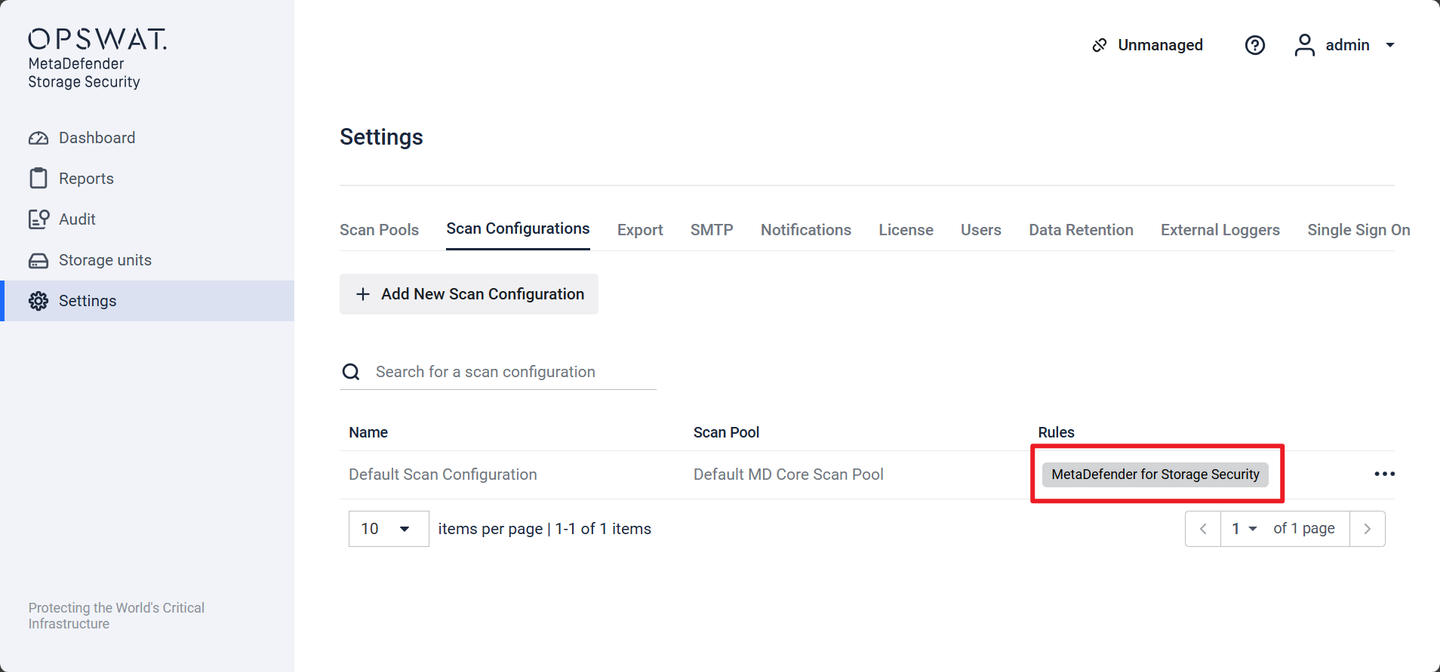
Task: Focus the scan configuration search field
Action: (x=498, y=372)
